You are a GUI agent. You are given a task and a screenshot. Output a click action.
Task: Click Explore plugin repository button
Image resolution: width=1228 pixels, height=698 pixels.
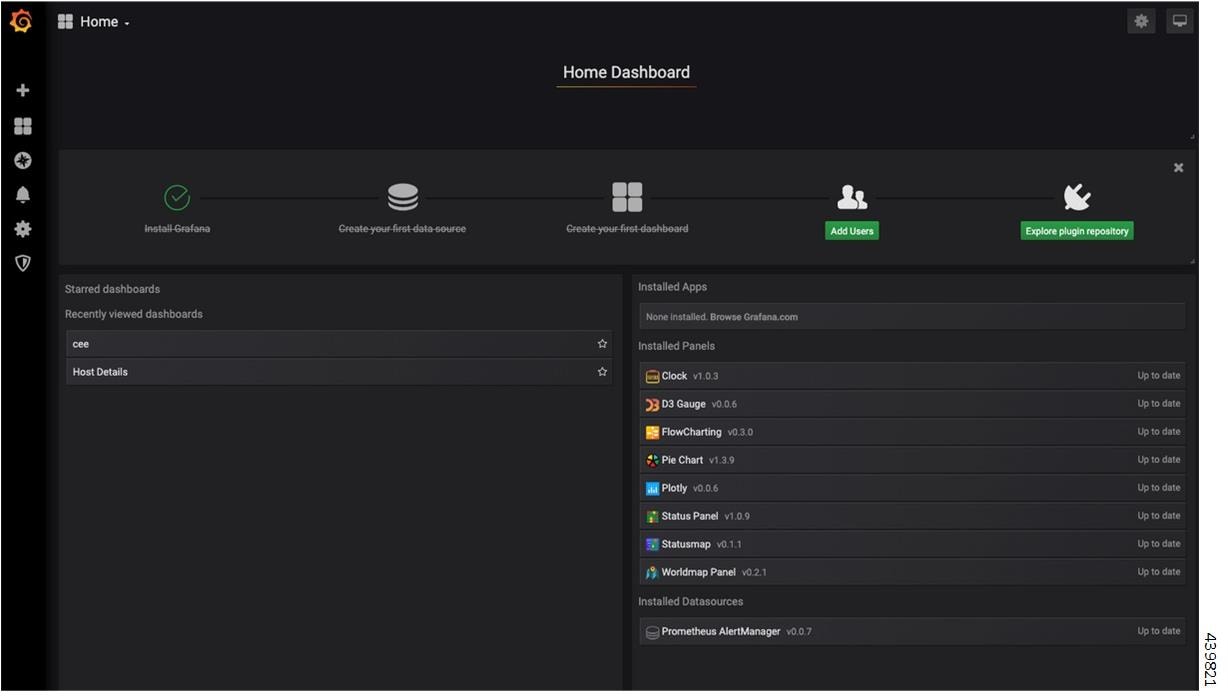[1077, 231]
